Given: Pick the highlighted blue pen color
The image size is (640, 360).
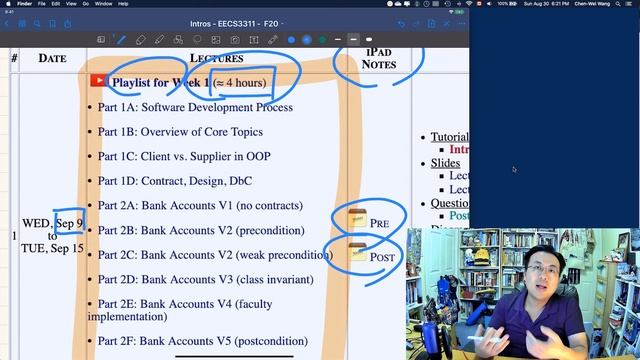Looking at the screenshot, I should (307, 40).
